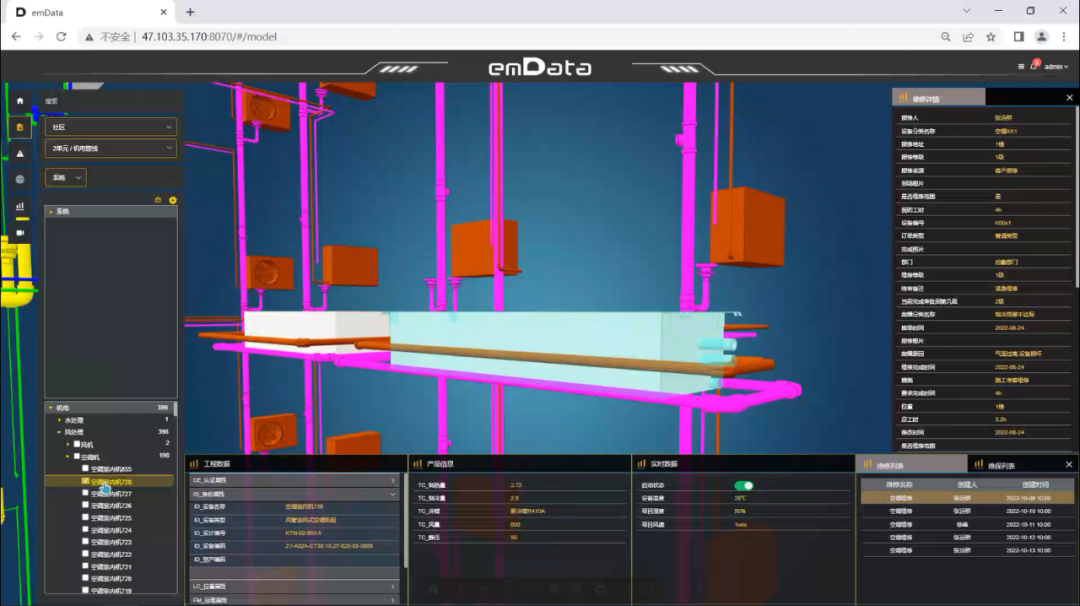This screenshot has height=606, width=1080.
Task: Tick the 风机 checkbox in tree
Action: (77, 444)
